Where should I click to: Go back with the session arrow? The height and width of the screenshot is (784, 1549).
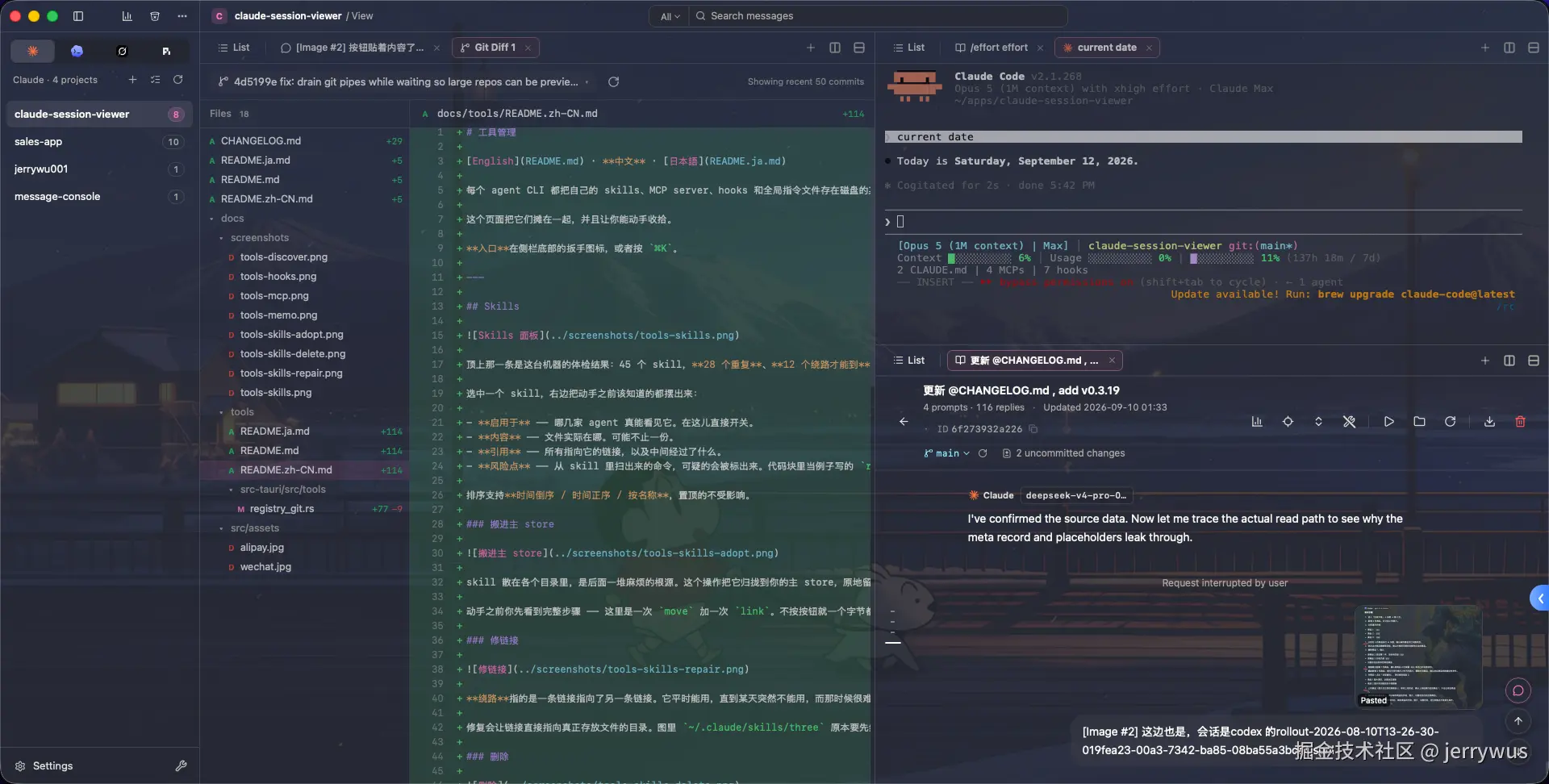point(904,422)
